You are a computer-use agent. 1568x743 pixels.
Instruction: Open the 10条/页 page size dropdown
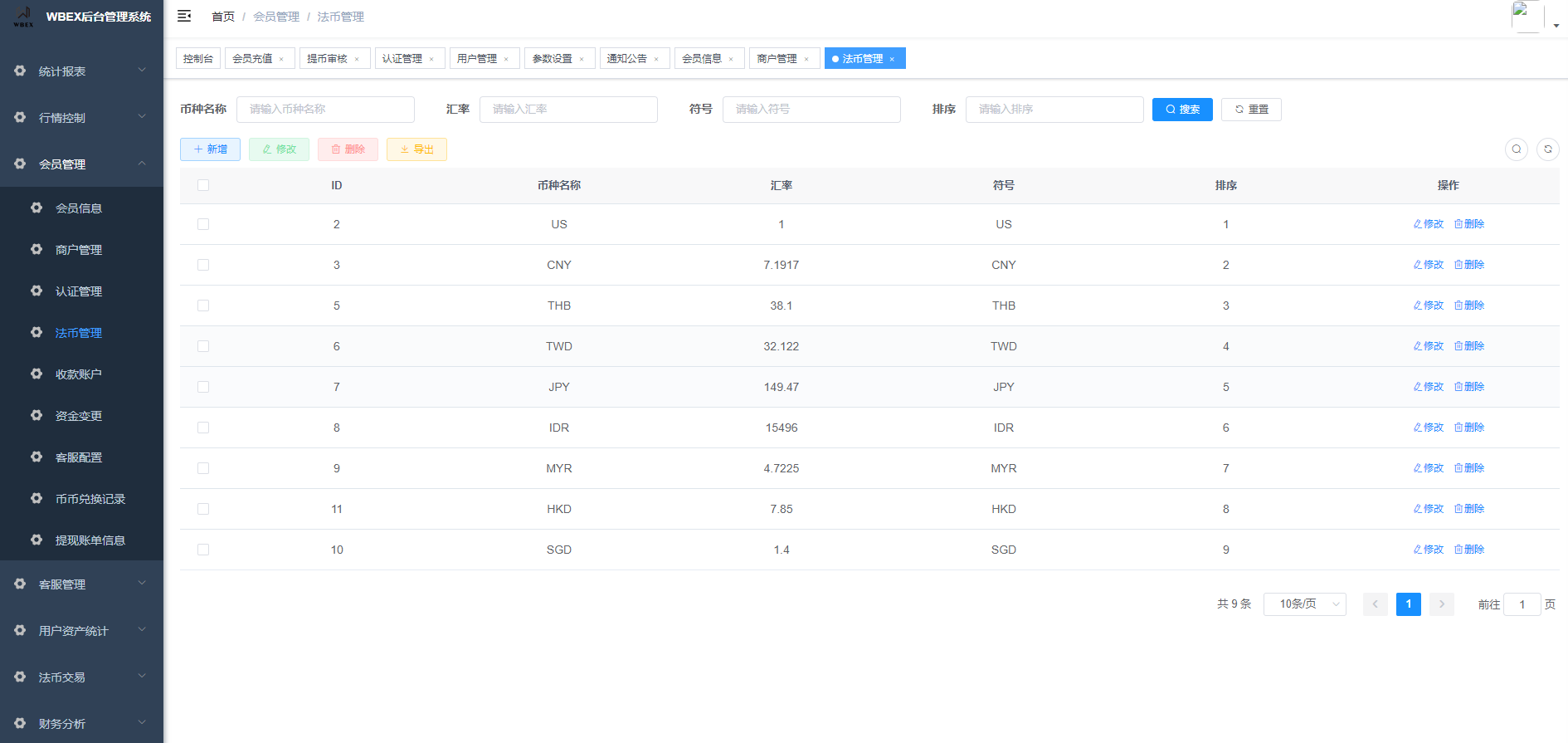[x=1304, y=604]
